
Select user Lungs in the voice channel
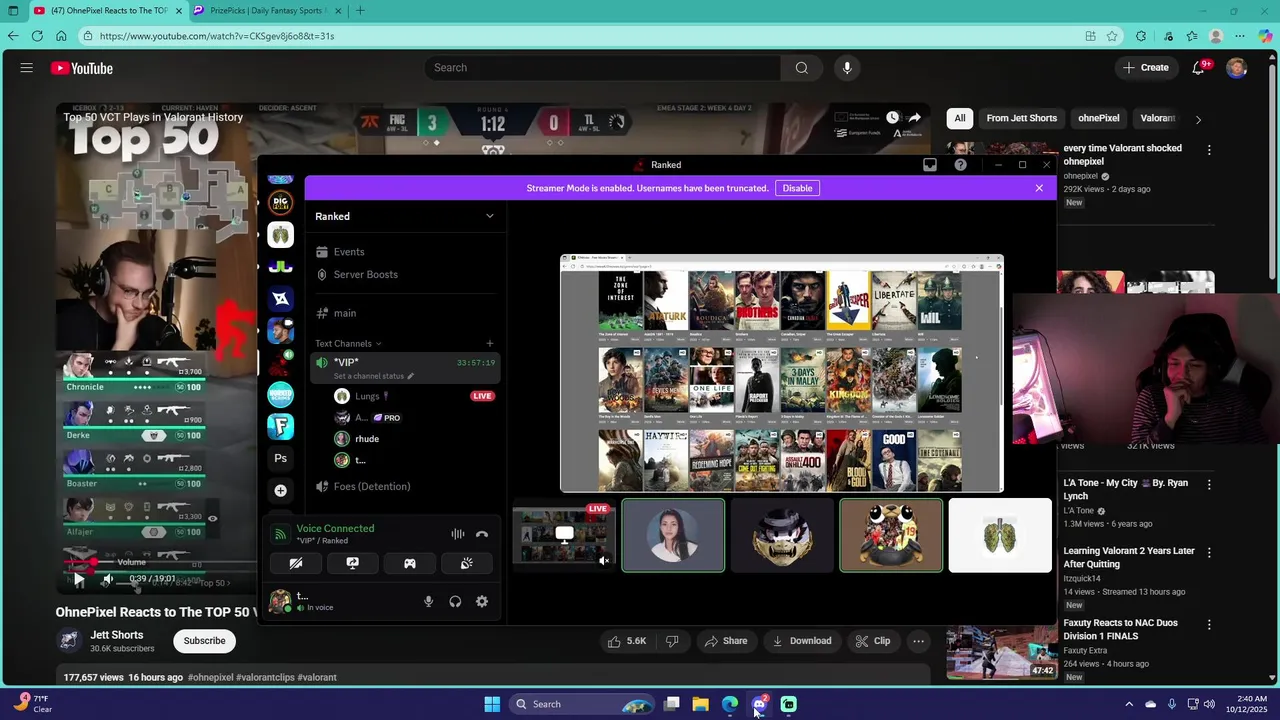366,396
